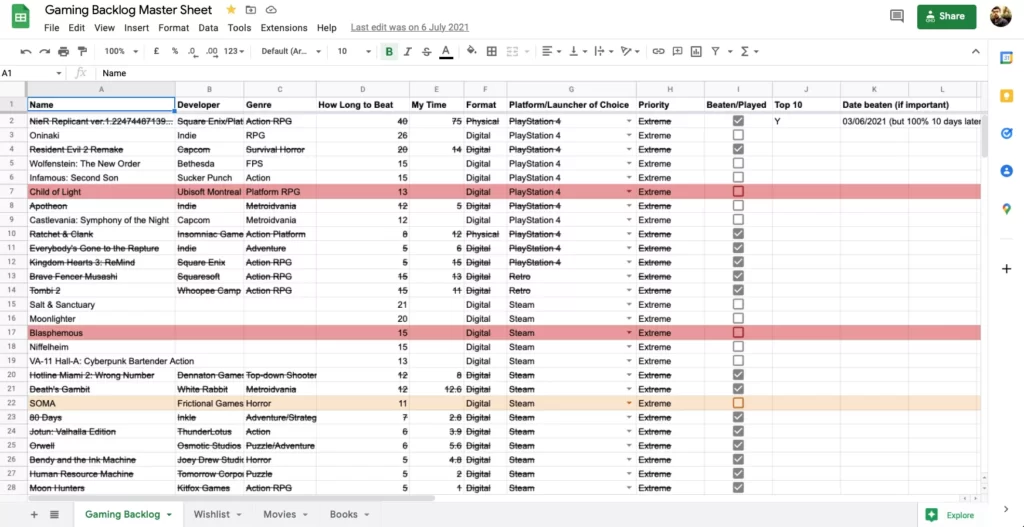Insert link using chain icon
The height and width of the screenshot is (527, 1024).
tap(658, 51)
